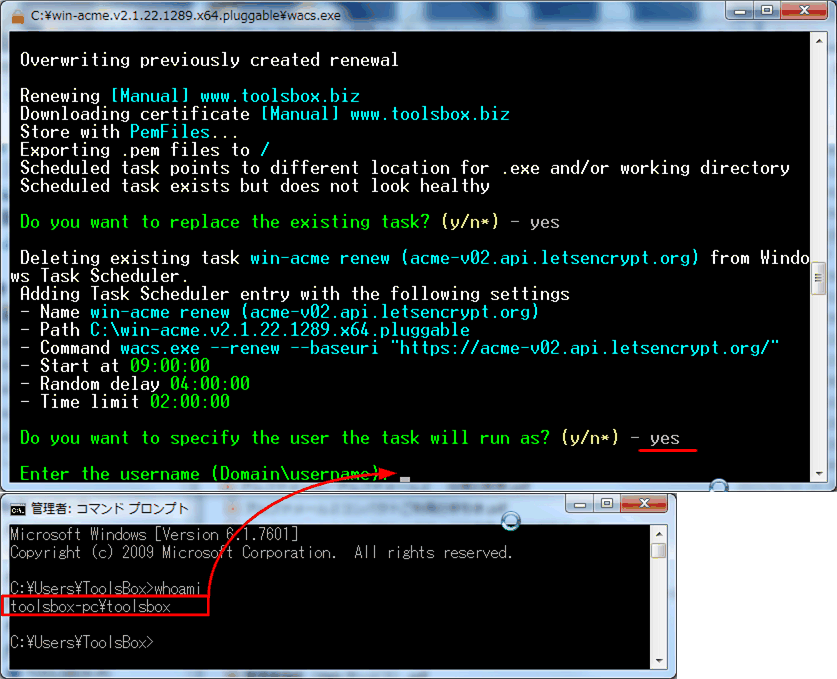Click scroll-up arrow in wacs.exe console
Image resolution: width=837 pixels, height=679 pixels.
pos(819,41)
